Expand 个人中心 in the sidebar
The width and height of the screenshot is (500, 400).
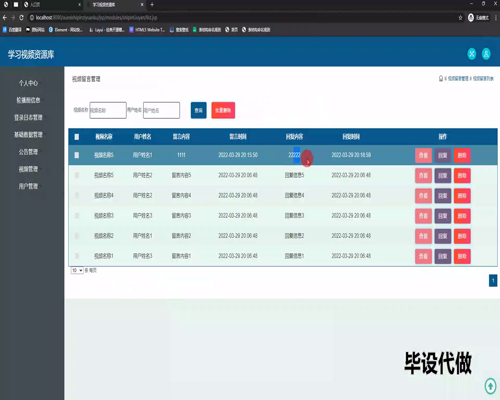[x=28, y=83]
